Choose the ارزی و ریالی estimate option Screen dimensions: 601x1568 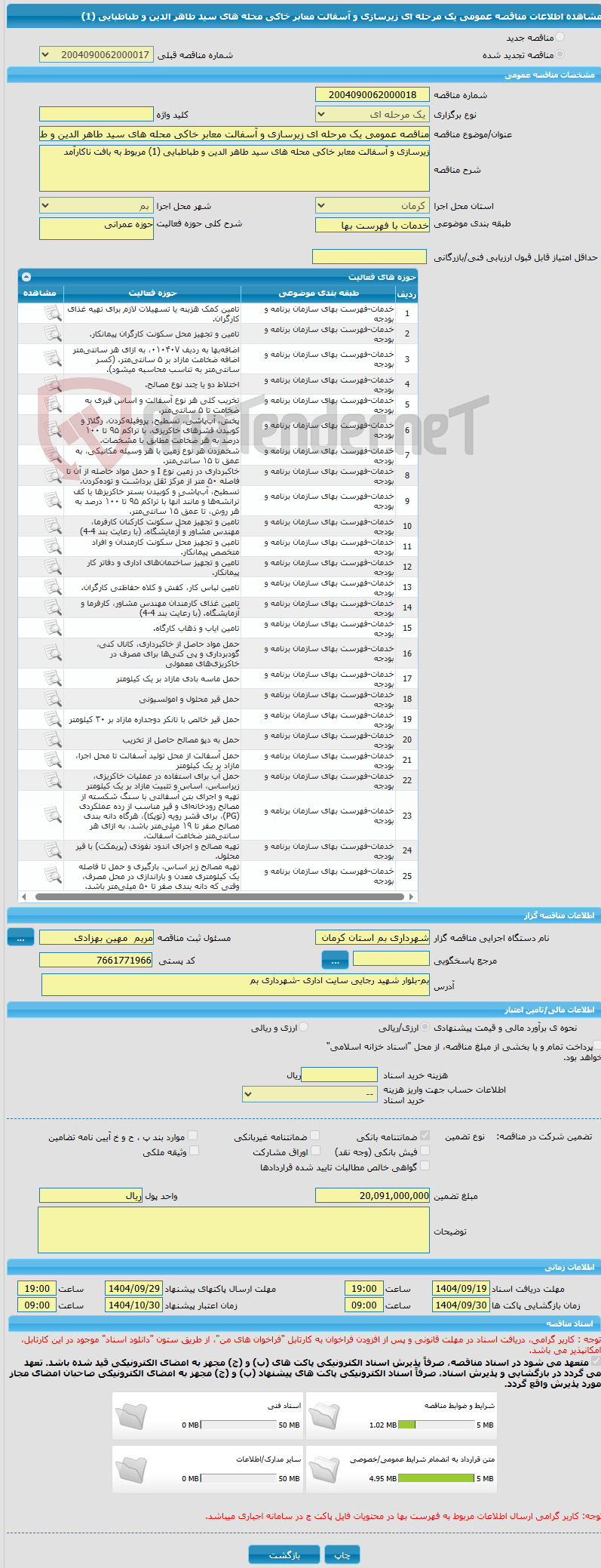tap(303, 1027)
